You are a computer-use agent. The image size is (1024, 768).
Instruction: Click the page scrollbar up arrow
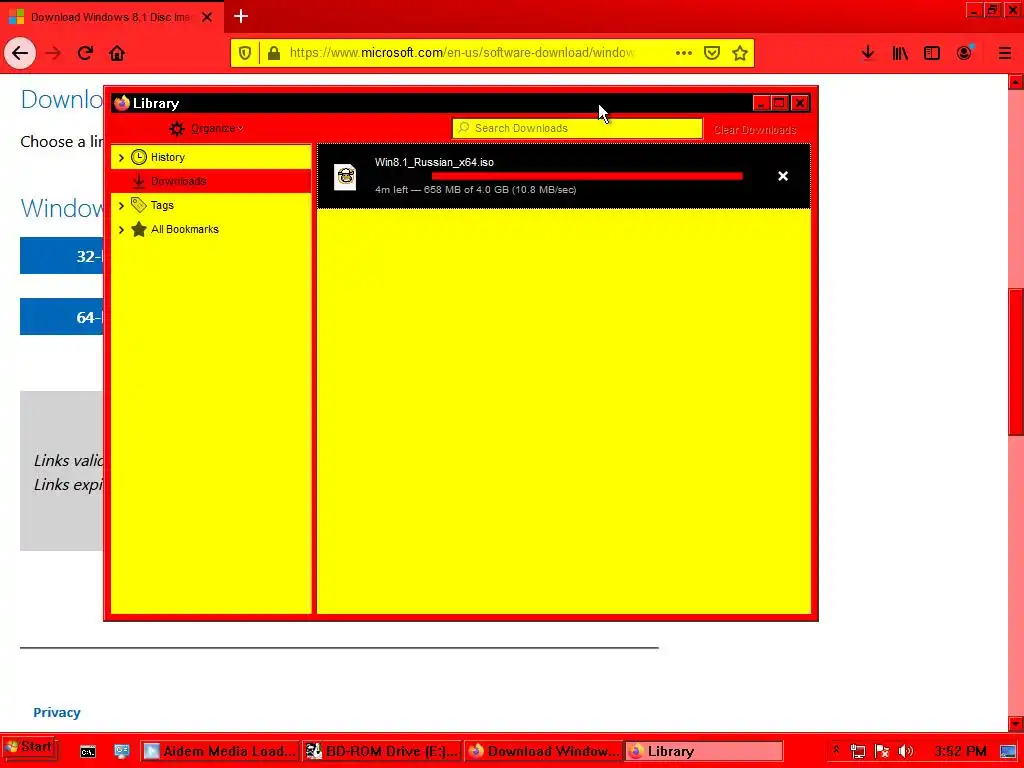[x=1016, y=82]
